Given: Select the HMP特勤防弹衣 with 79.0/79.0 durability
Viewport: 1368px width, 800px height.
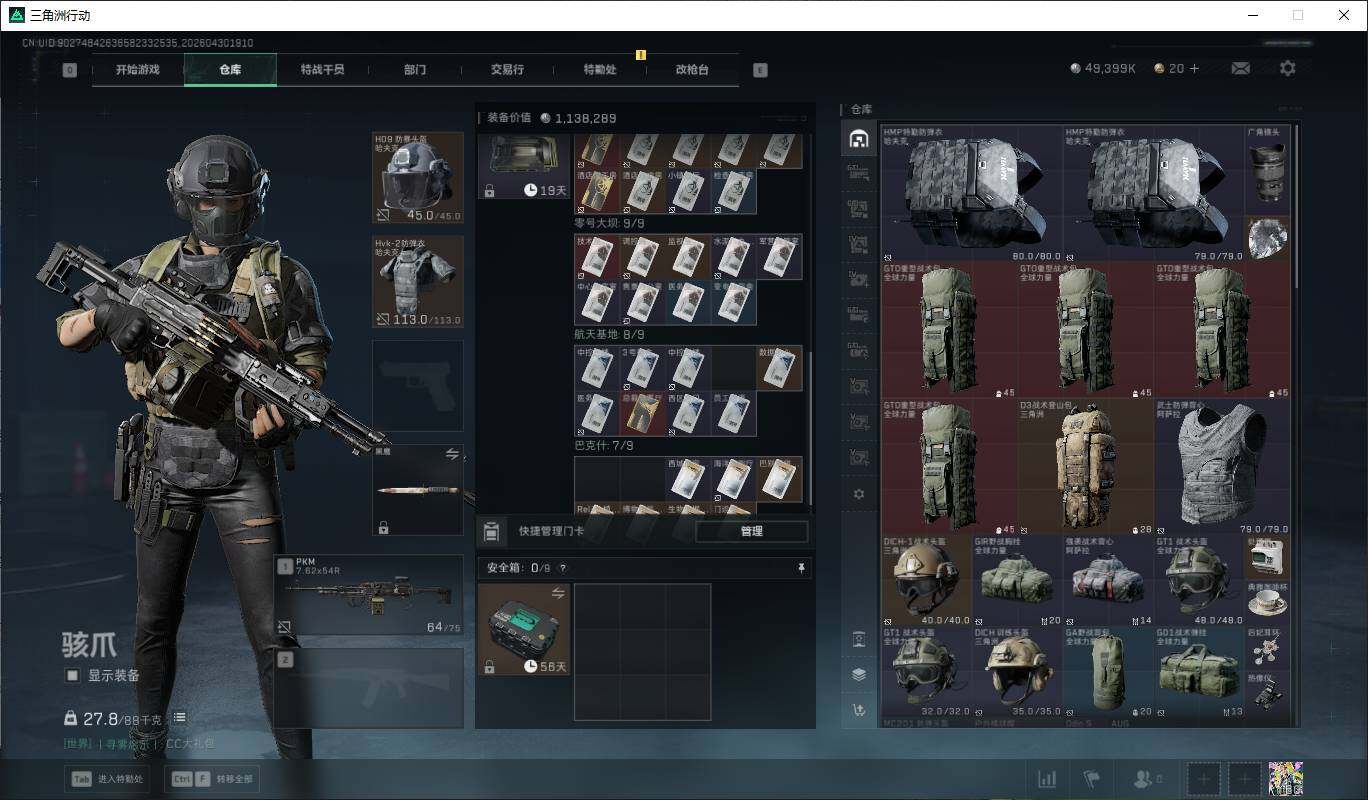Looking at the screenshot, I should (x=1153, y=193).
